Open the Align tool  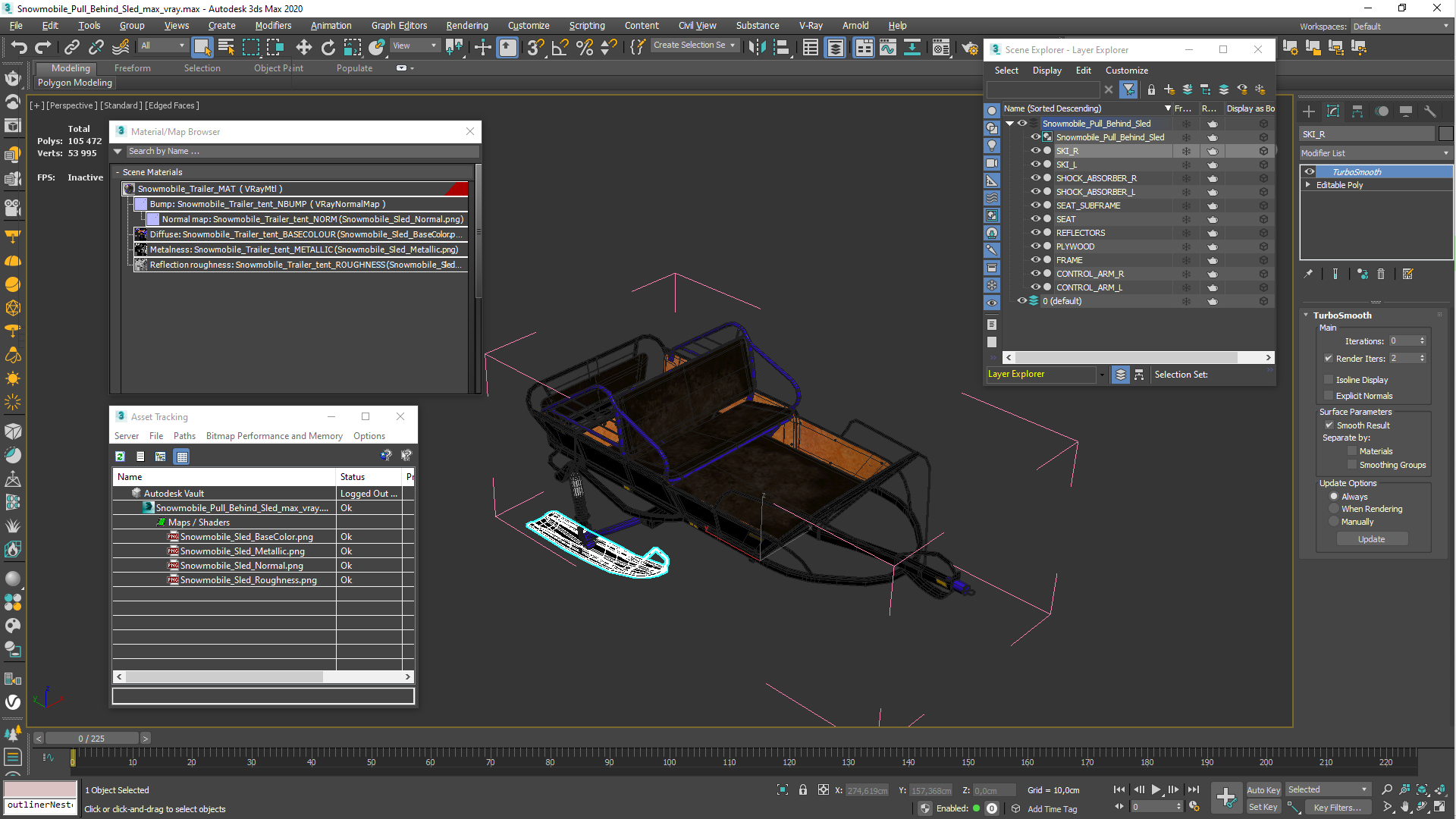781,47
